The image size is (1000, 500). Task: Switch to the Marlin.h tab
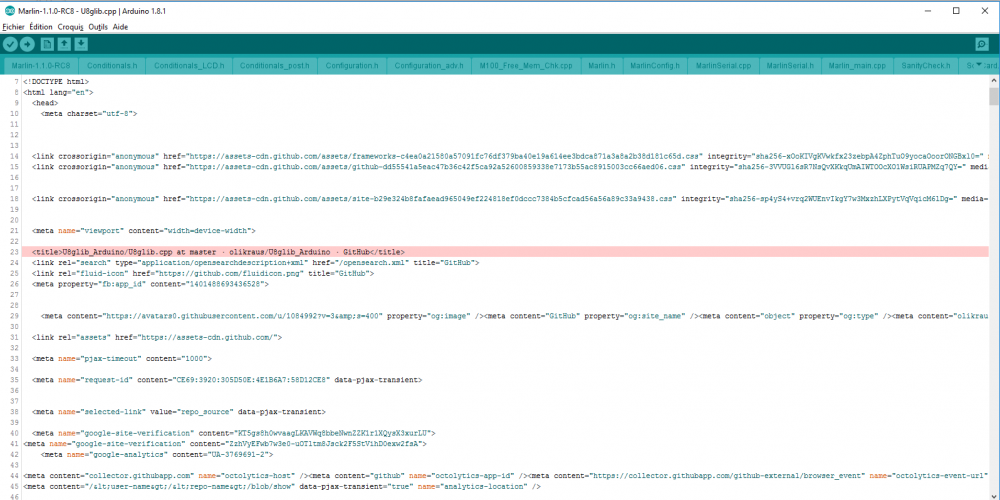click(x=601, y=66)
